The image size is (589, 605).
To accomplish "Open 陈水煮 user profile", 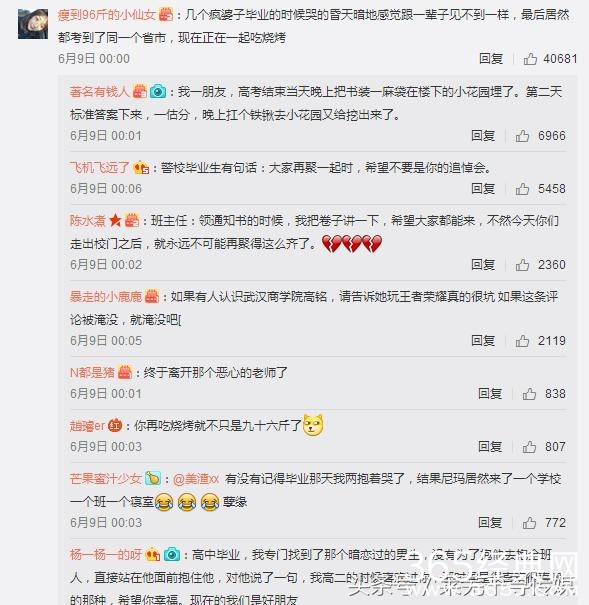I will 88,221.
